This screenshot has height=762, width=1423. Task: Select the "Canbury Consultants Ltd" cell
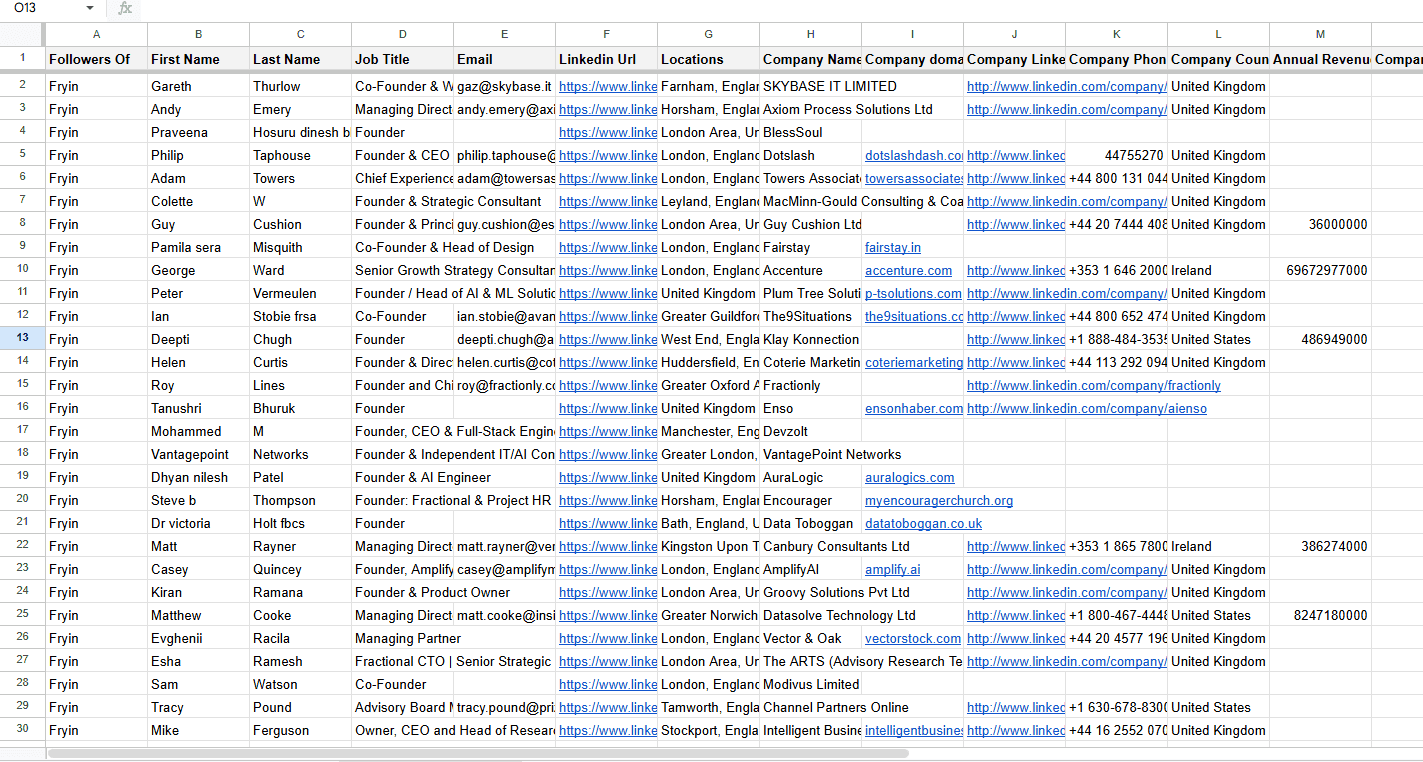coord(810,546)
